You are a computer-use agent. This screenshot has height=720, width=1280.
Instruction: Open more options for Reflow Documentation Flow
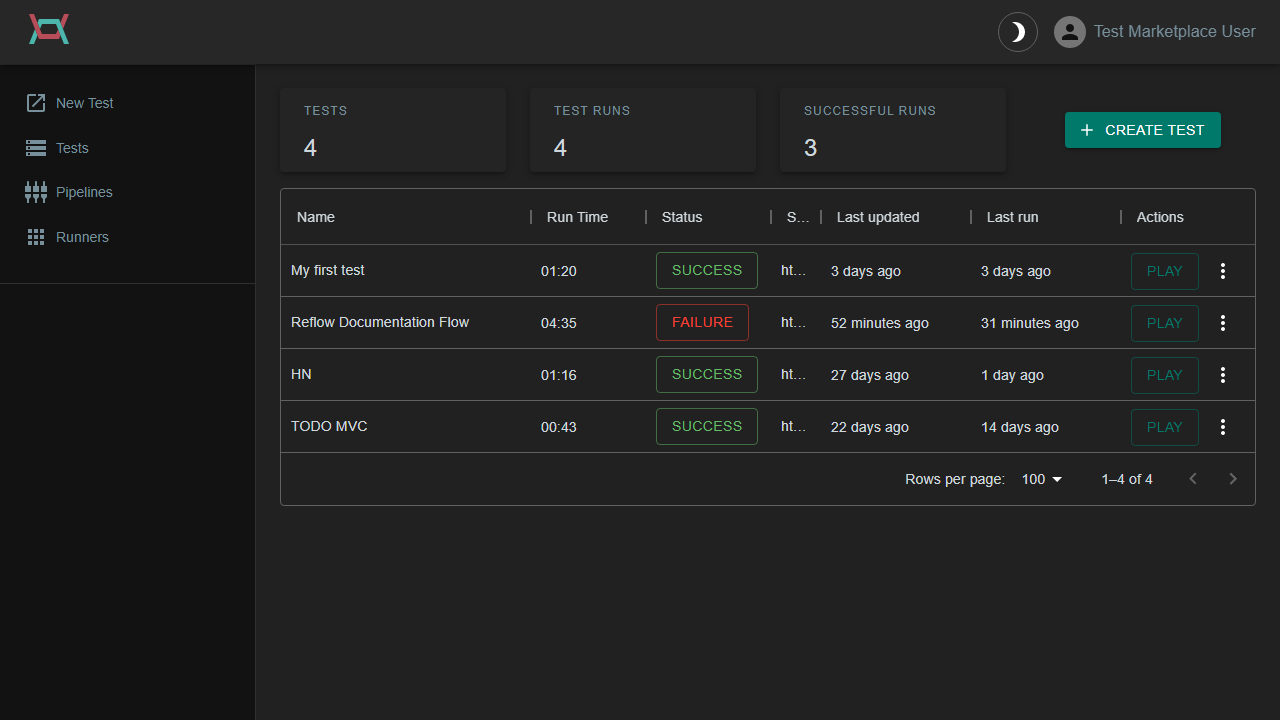click(1223, 323)
